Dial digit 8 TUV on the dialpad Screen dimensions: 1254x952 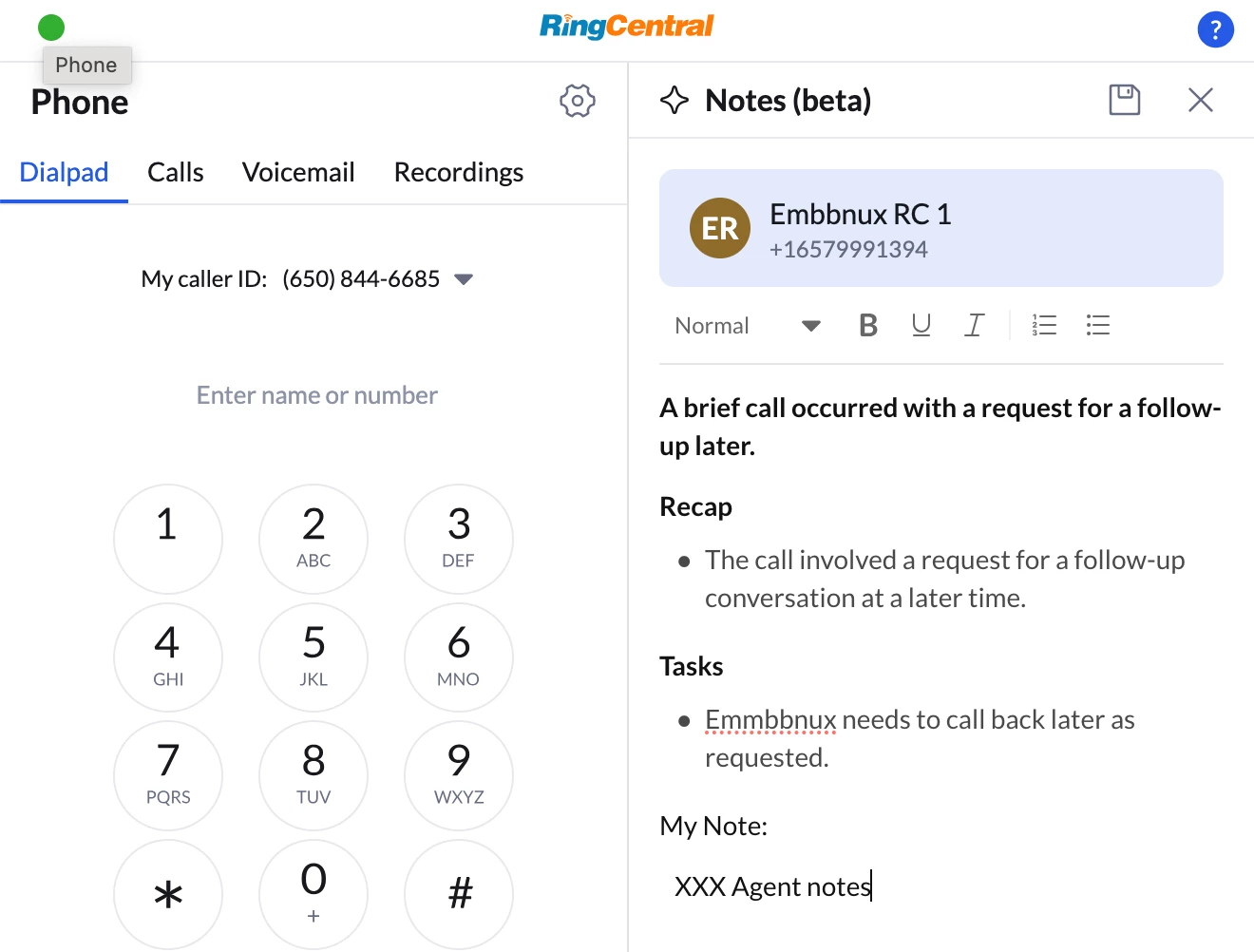313,775
